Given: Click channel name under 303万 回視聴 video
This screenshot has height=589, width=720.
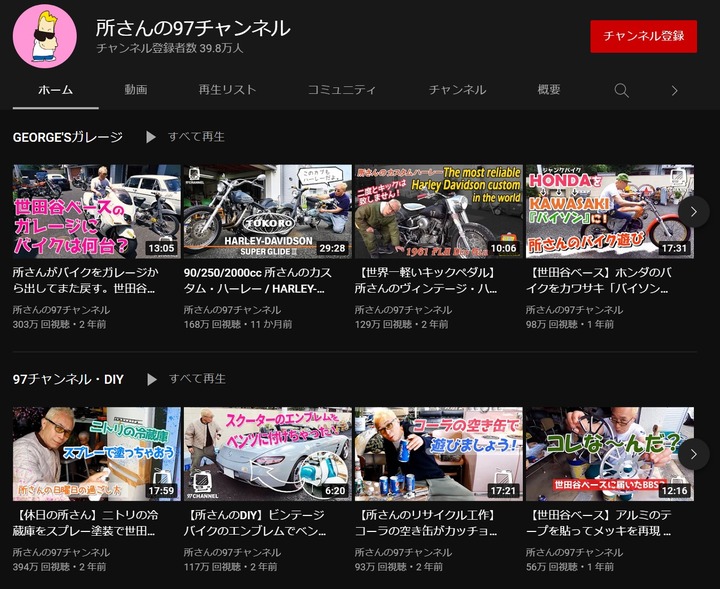Looking at the screenshot, I should coord(62,310).
